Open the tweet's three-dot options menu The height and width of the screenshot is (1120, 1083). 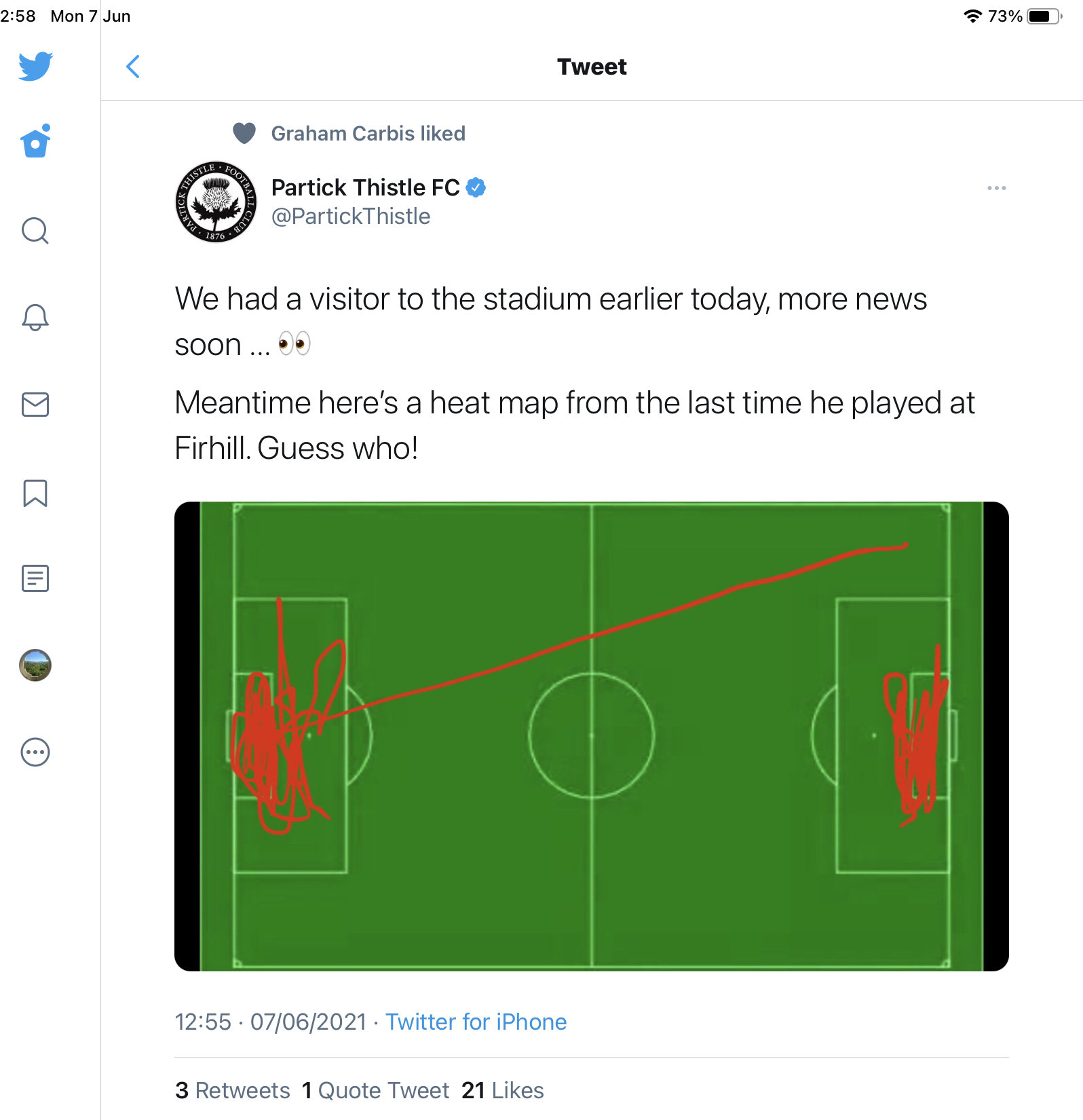click(997, 188)
